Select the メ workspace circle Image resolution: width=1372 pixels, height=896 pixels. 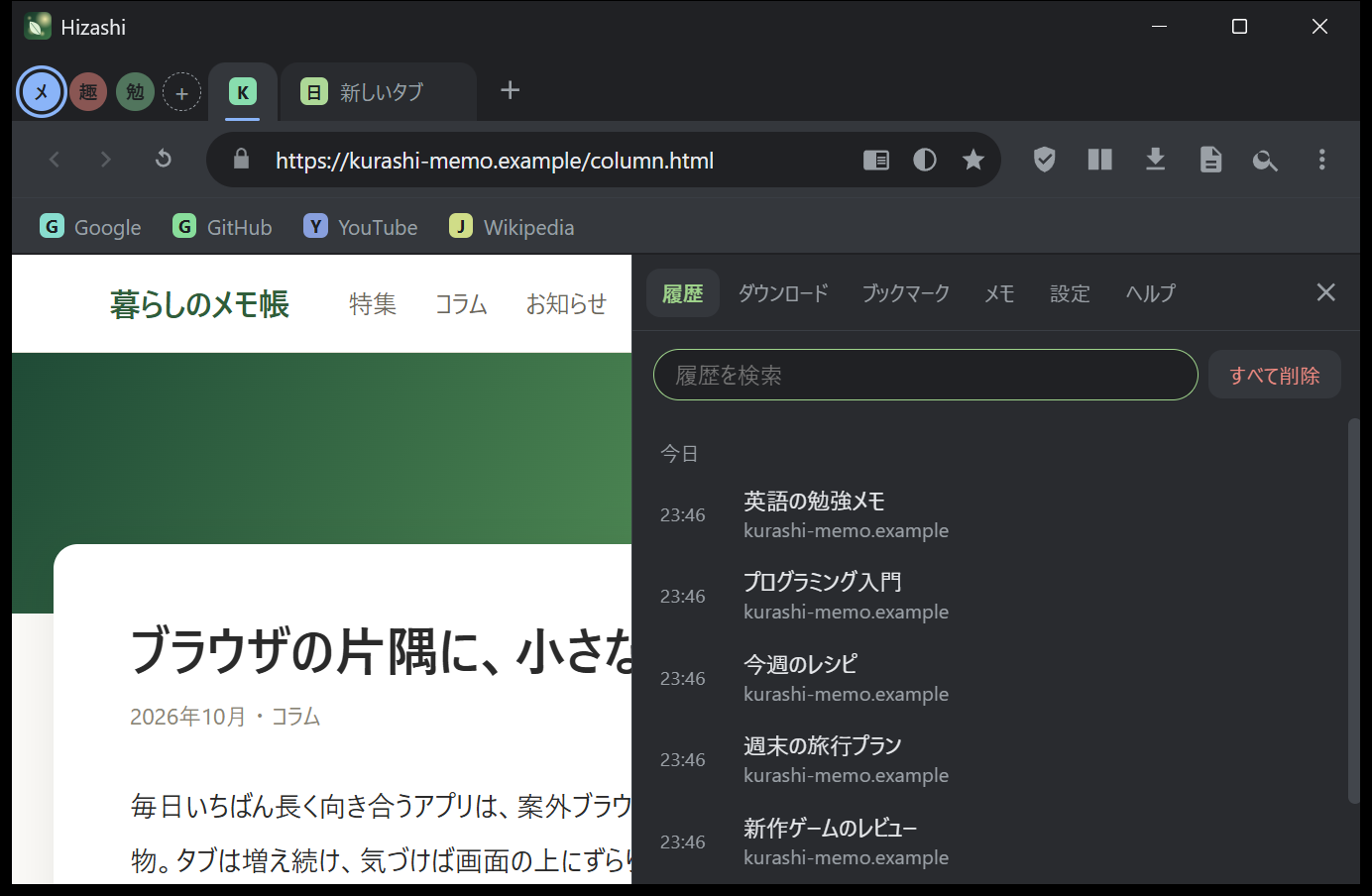(42, 92)
